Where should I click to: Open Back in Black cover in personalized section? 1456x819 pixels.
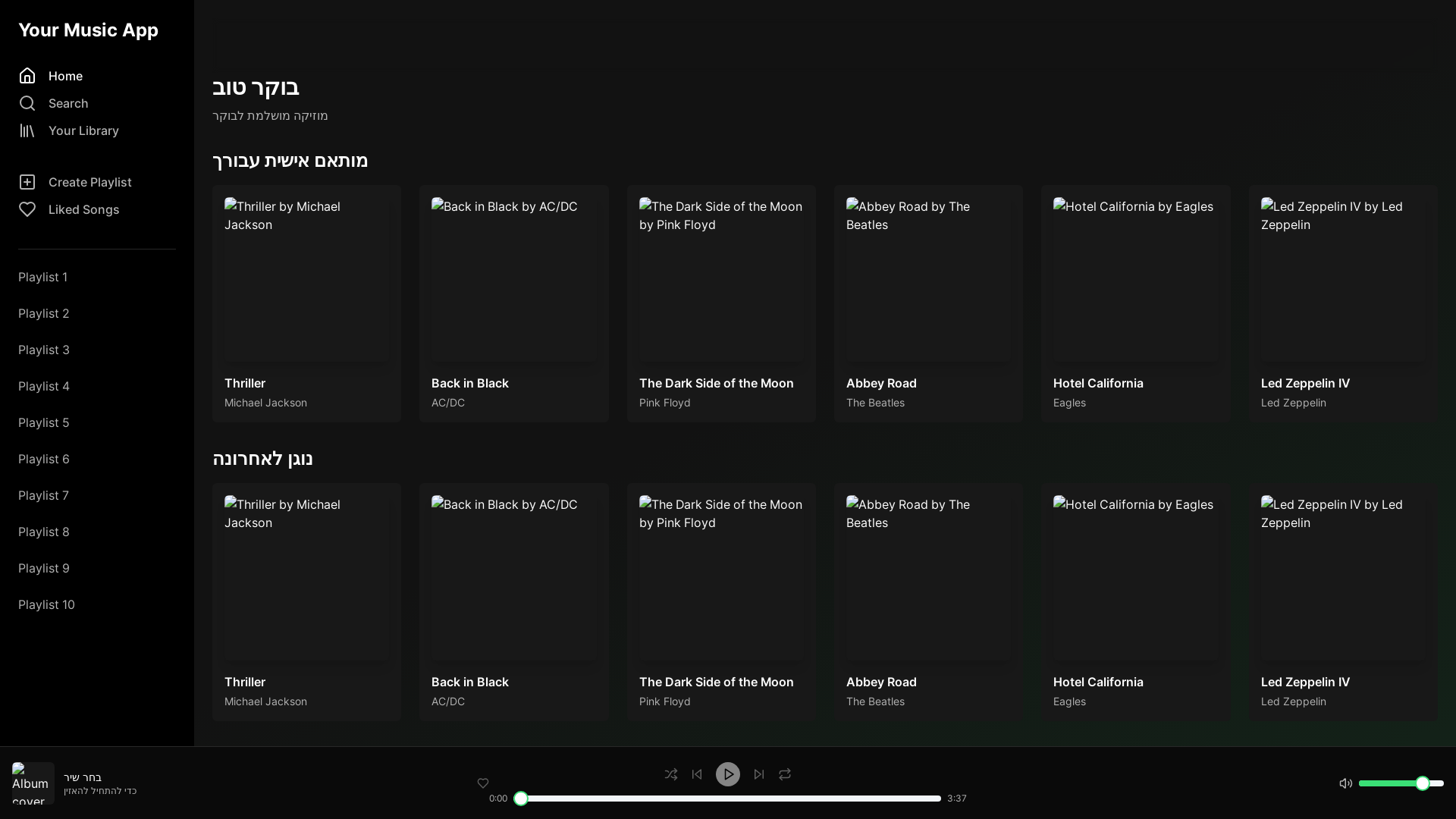point(513,279)
